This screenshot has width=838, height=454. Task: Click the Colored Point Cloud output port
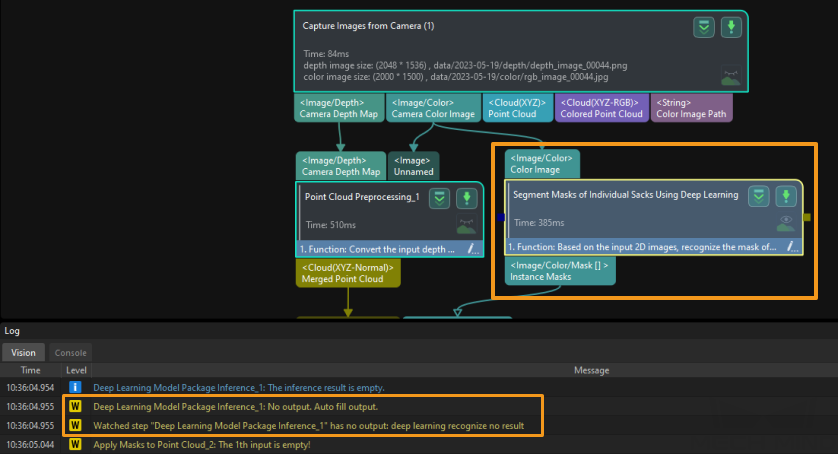[x=601, y=108]
